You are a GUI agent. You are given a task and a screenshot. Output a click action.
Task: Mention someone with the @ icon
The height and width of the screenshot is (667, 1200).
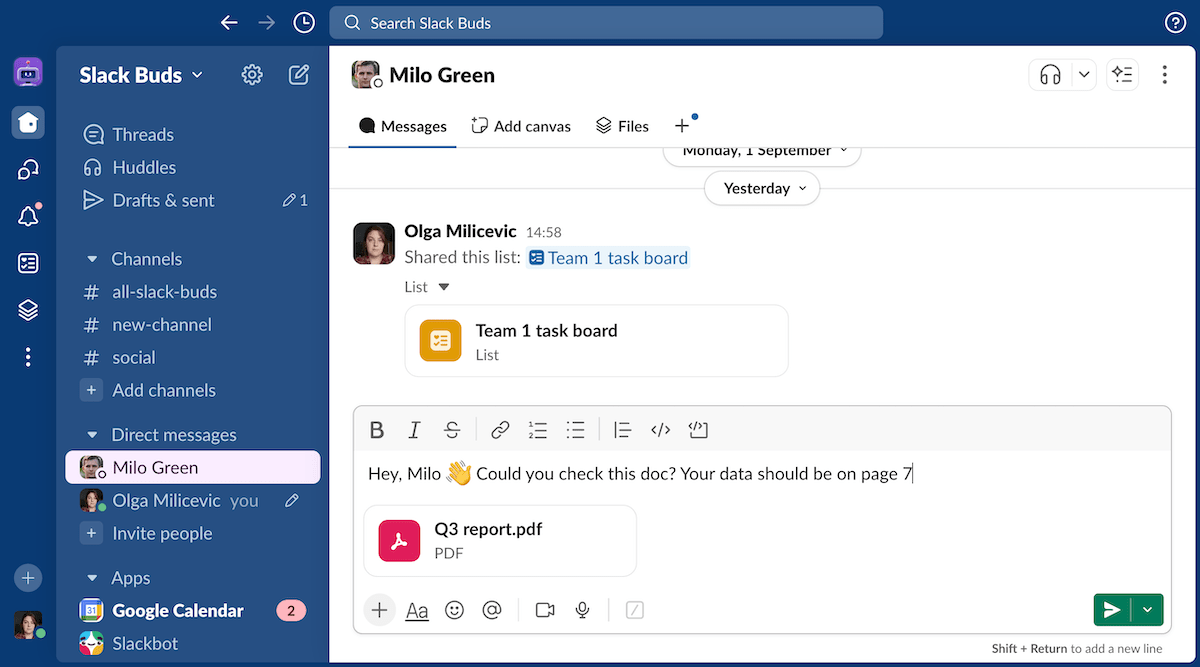click(x=491, y=610)
